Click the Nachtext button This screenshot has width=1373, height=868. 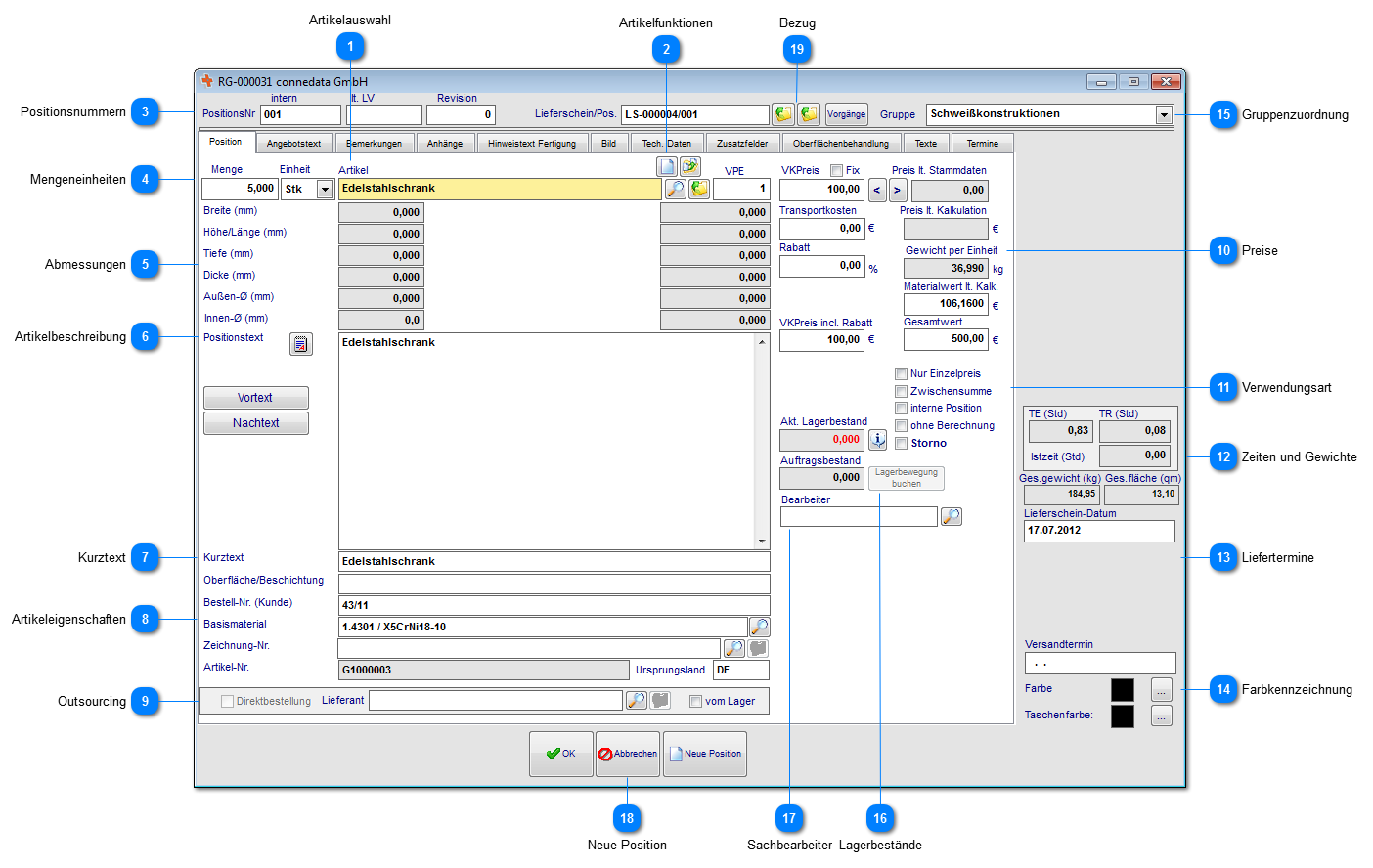(256, 423)
